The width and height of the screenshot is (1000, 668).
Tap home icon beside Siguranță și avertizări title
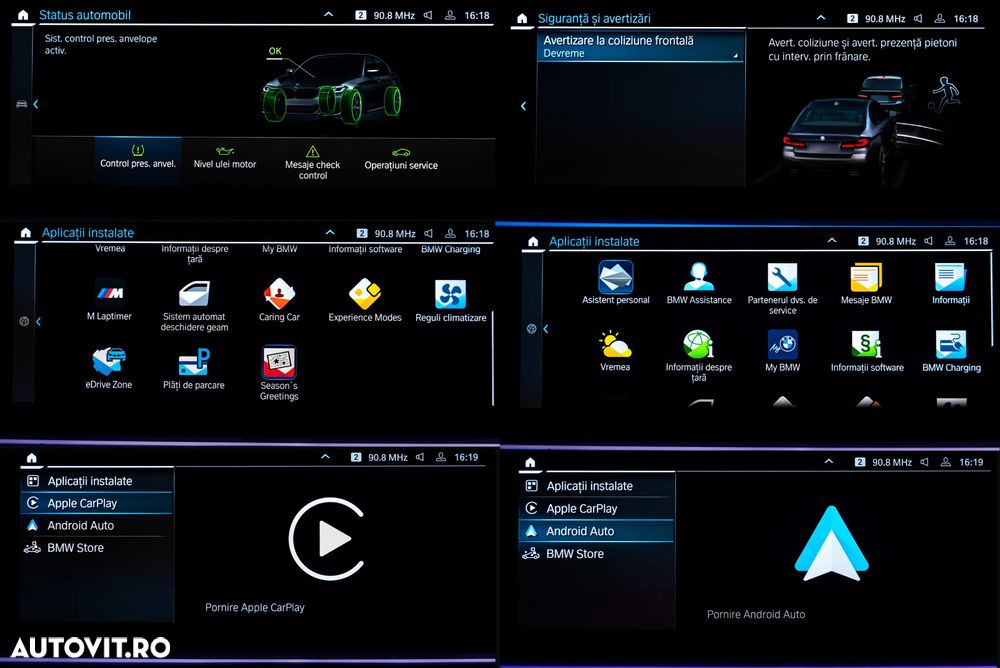point(522,19)
